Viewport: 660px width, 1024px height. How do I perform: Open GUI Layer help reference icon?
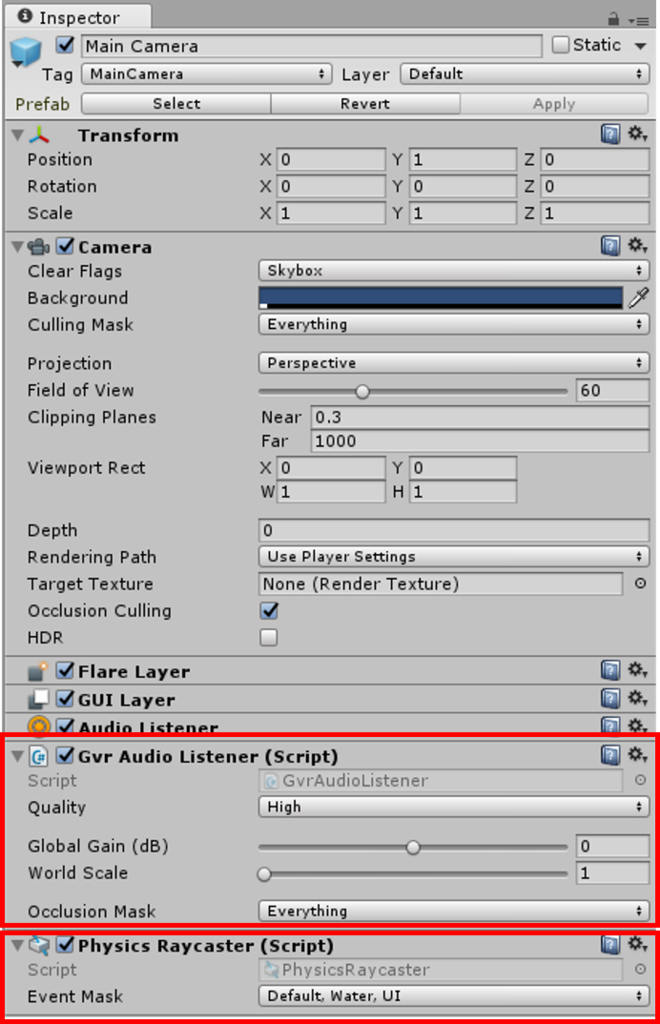coord(610,698)
